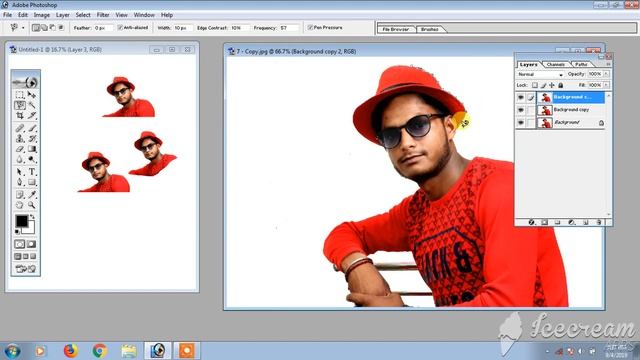Toggle Lock transparent pixels checkbox
Image resolution: width=640 pixels, height=360 pixels.
535,85
